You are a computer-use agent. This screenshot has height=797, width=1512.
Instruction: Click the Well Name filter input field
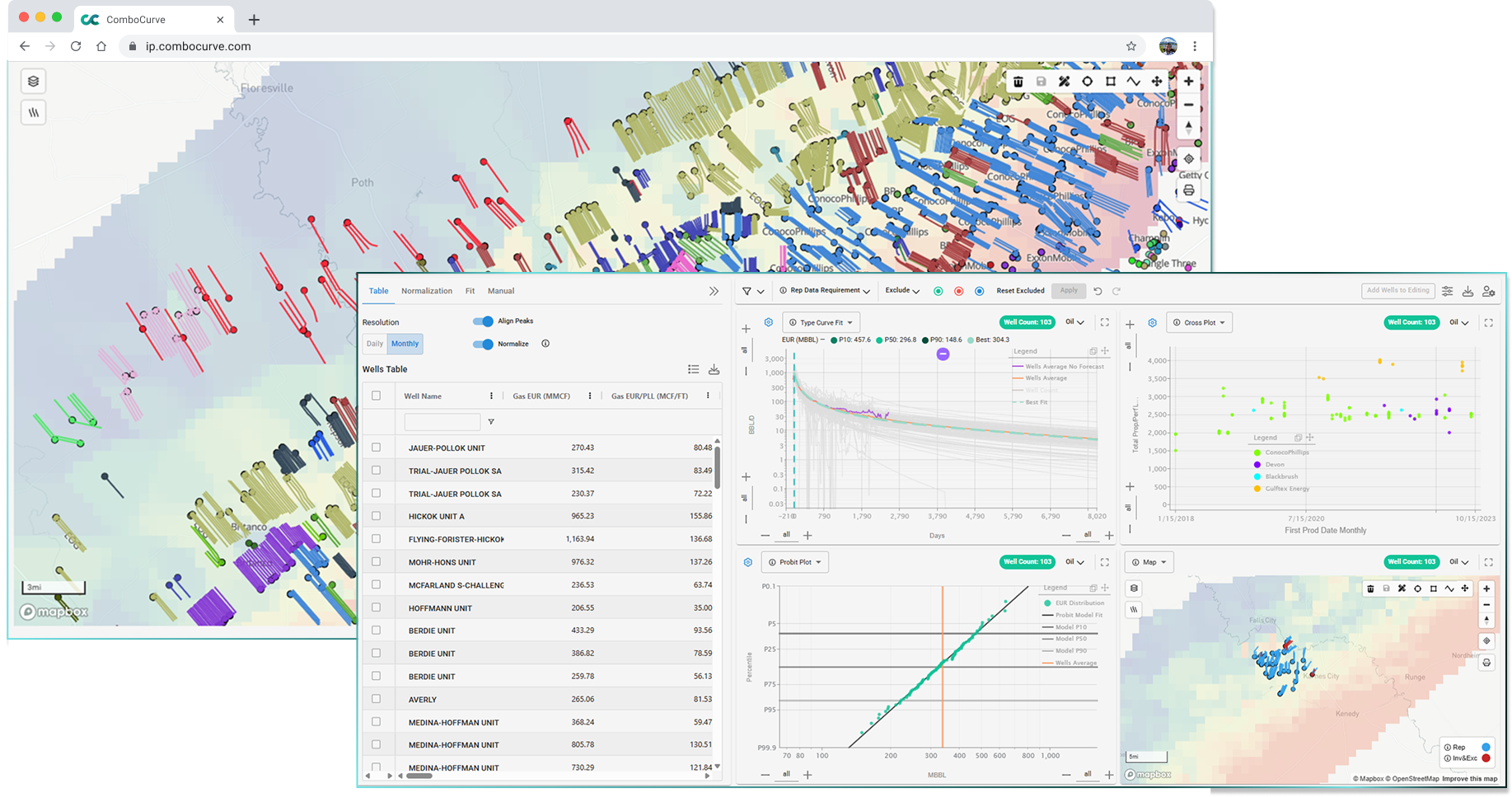442,422
